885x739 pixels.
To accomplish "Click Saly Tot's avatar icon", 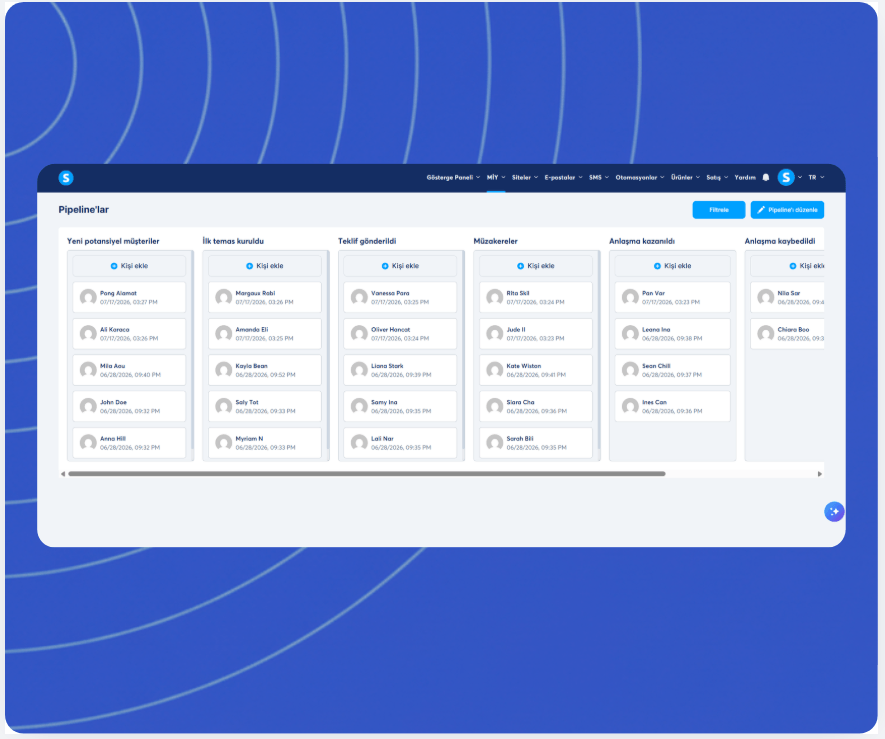I will pyautogui.click(x=224, y=406).
